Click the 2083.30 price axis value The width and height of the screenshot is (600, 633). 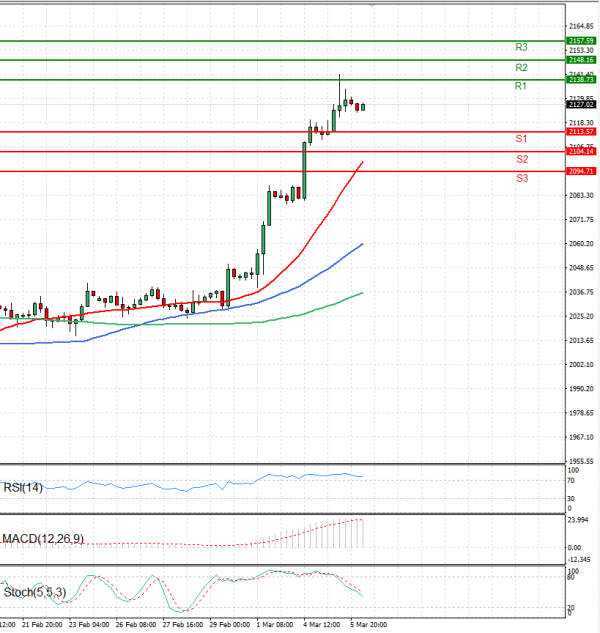(x=581, y=195)
